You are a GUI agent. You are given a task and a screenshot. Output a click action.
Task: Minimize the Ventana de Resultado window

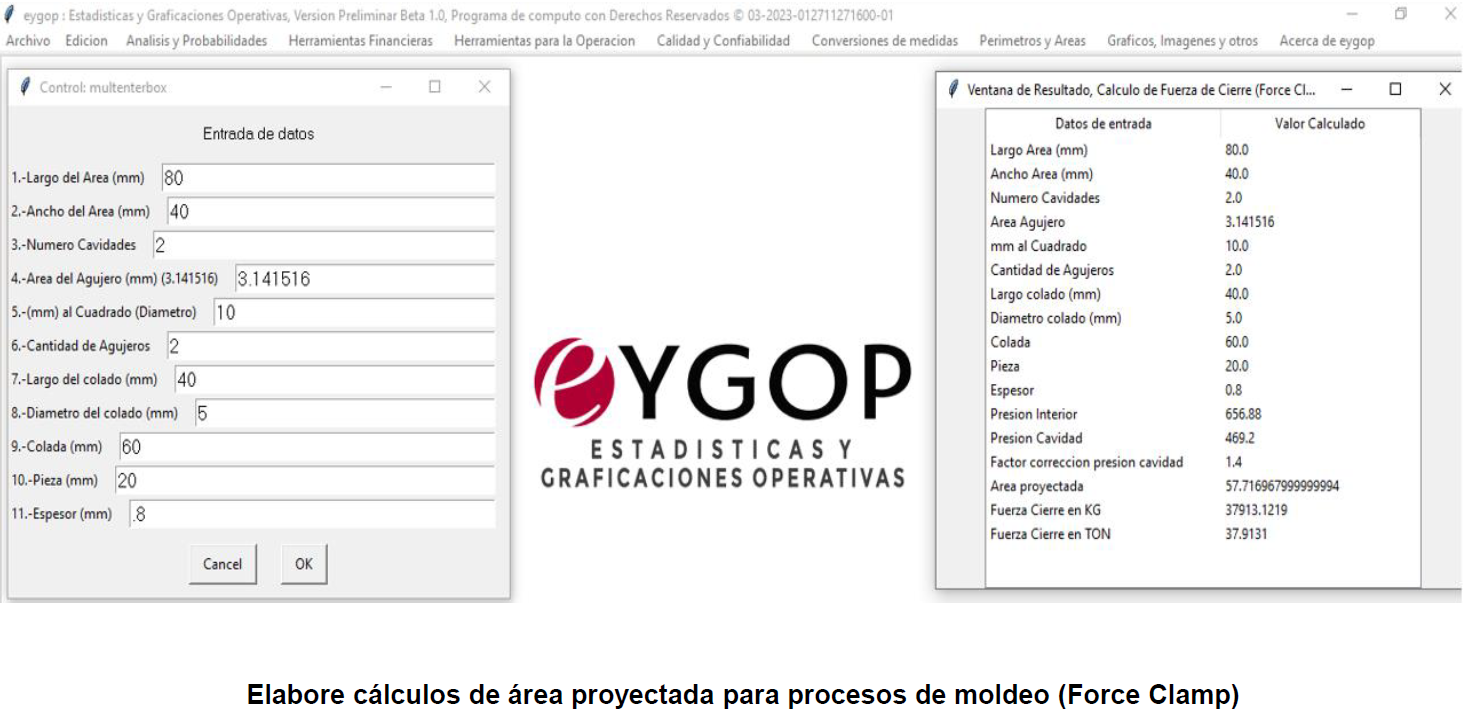pyautogui.click(x=1346, y=89)
